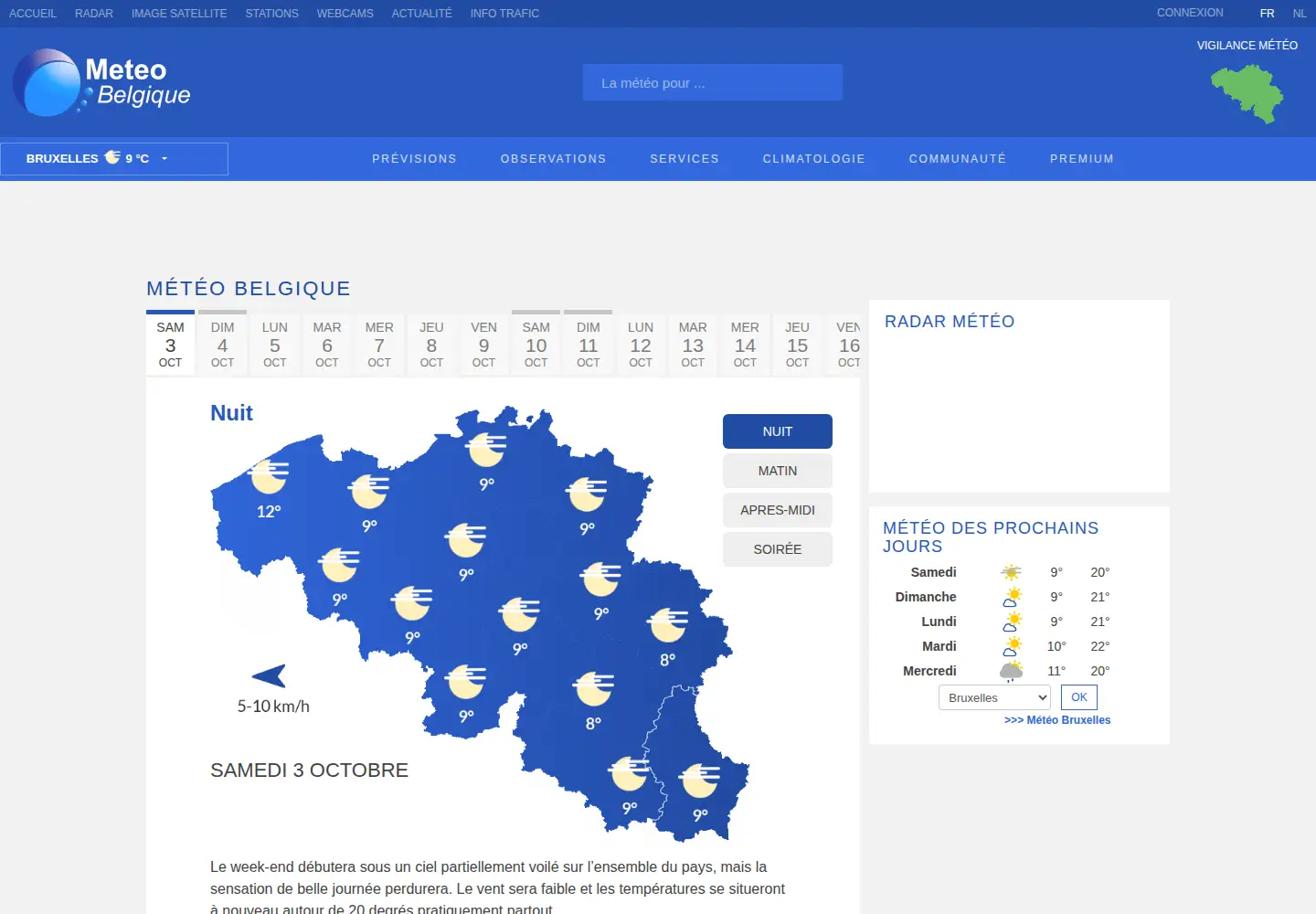This screenshot has width=1316, height=914.
Task: Select the DIM 4 OCT day tab
Action: [223, 344]
